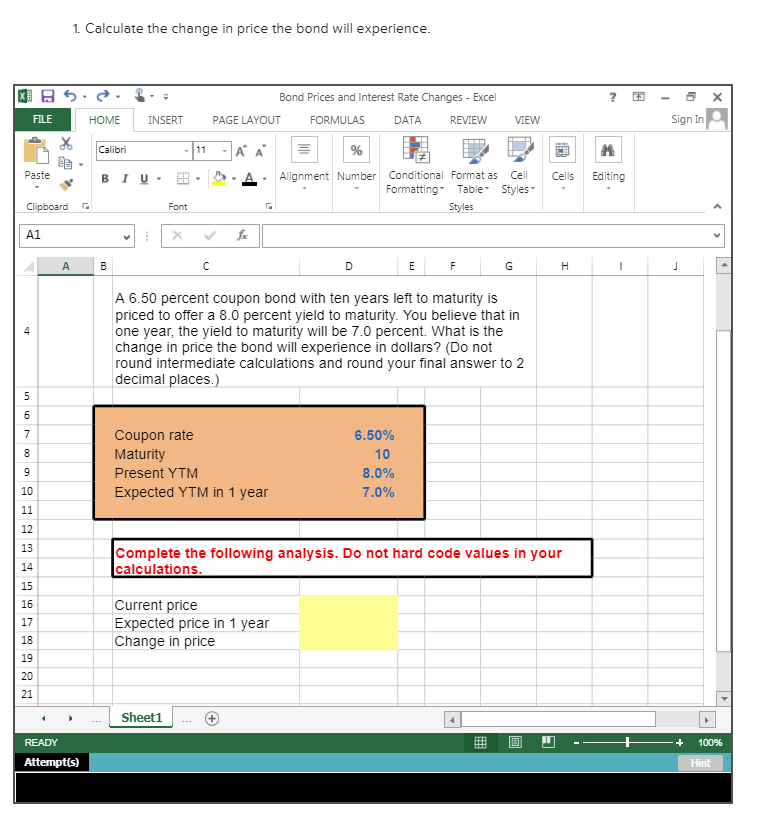Click the Borders icon
774x836 pixels.
[183, 179]
